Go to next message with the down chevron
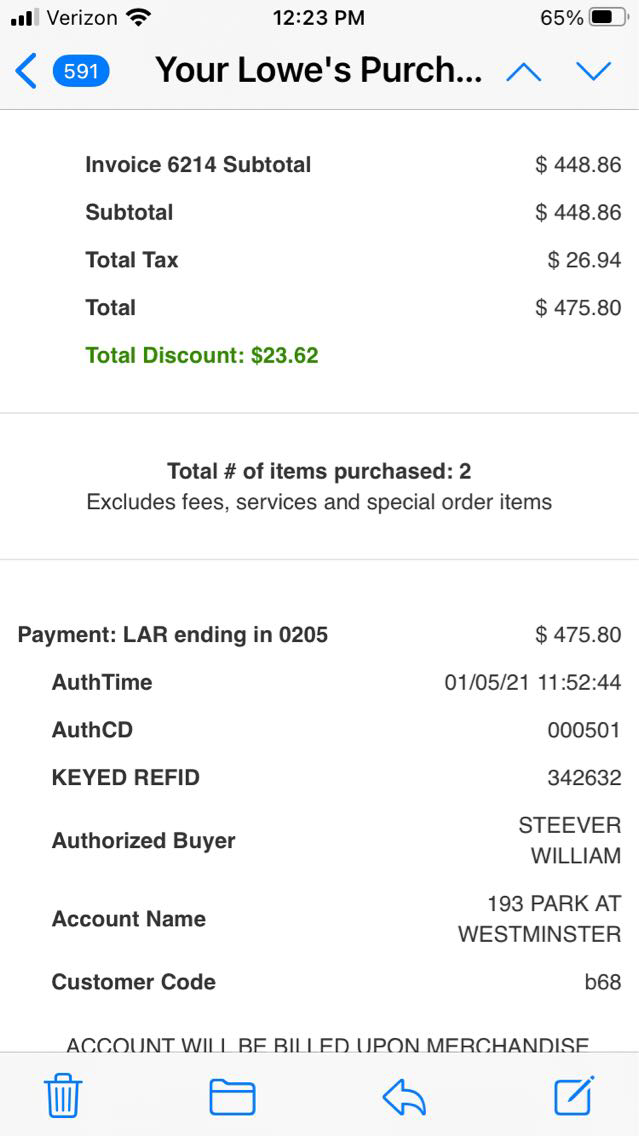The width and height of the screenshot is (639, 1136). (593, 71)
